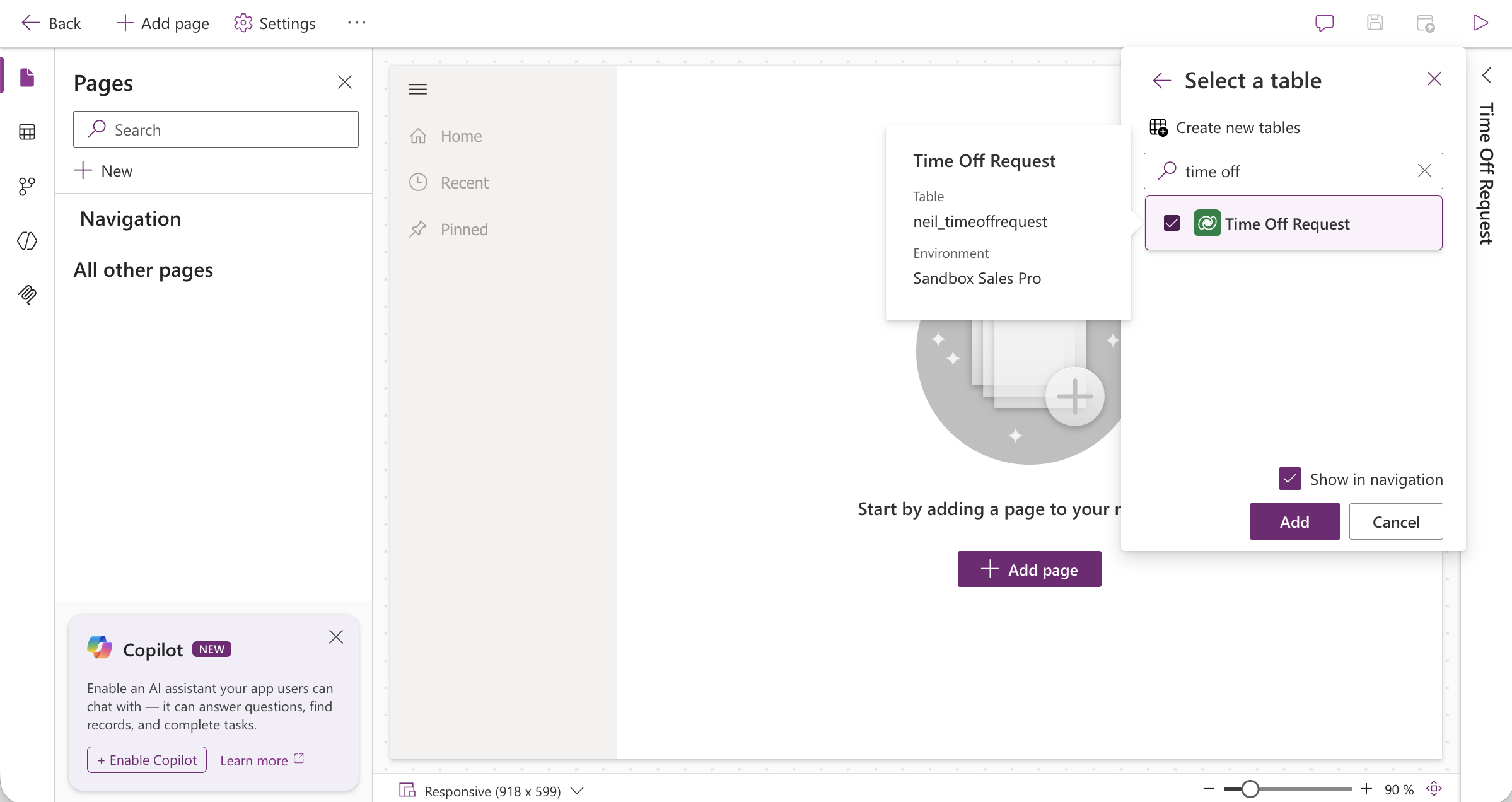1512x802 pixels.
Task: Click Cancel in the table panel
Action: 1396,521
